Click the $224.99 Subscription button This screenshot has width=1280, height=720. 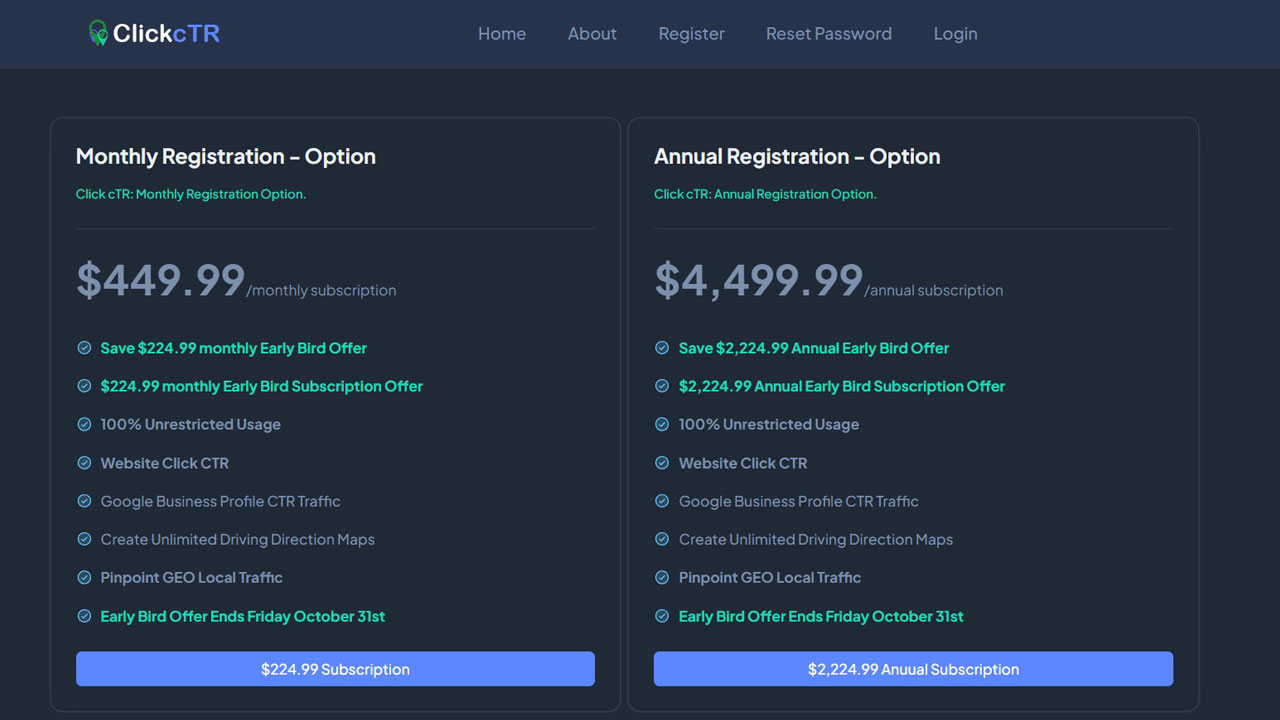click(x=335, y=669)
